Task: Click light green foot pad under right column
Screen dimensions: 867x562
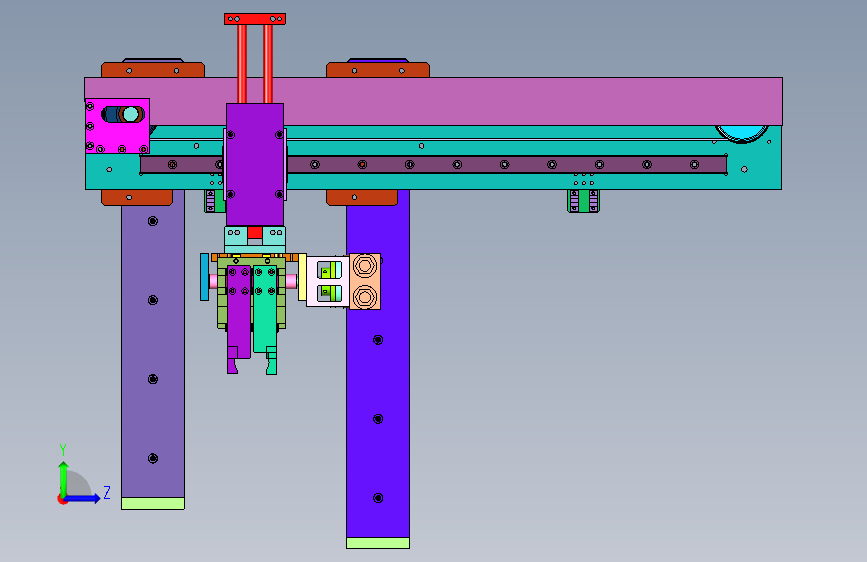Action: click(x=378, y=543)
